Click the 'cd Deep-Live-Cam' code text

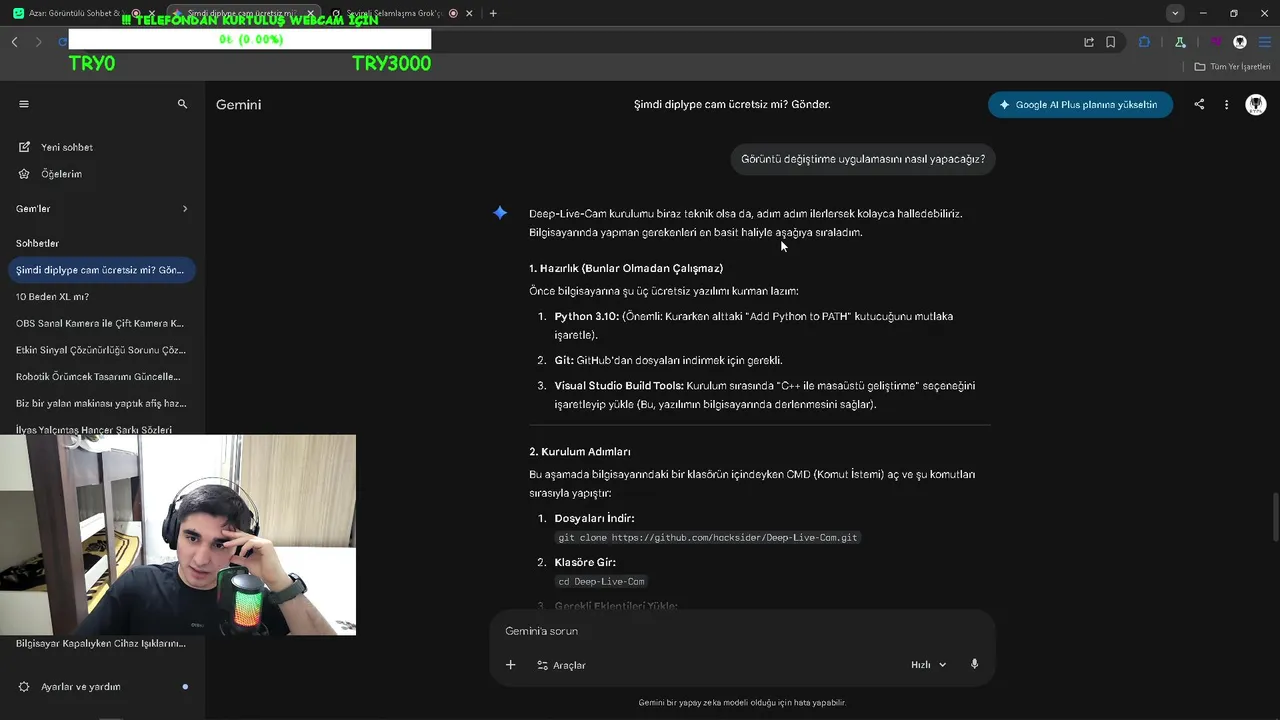coord(602,582)
